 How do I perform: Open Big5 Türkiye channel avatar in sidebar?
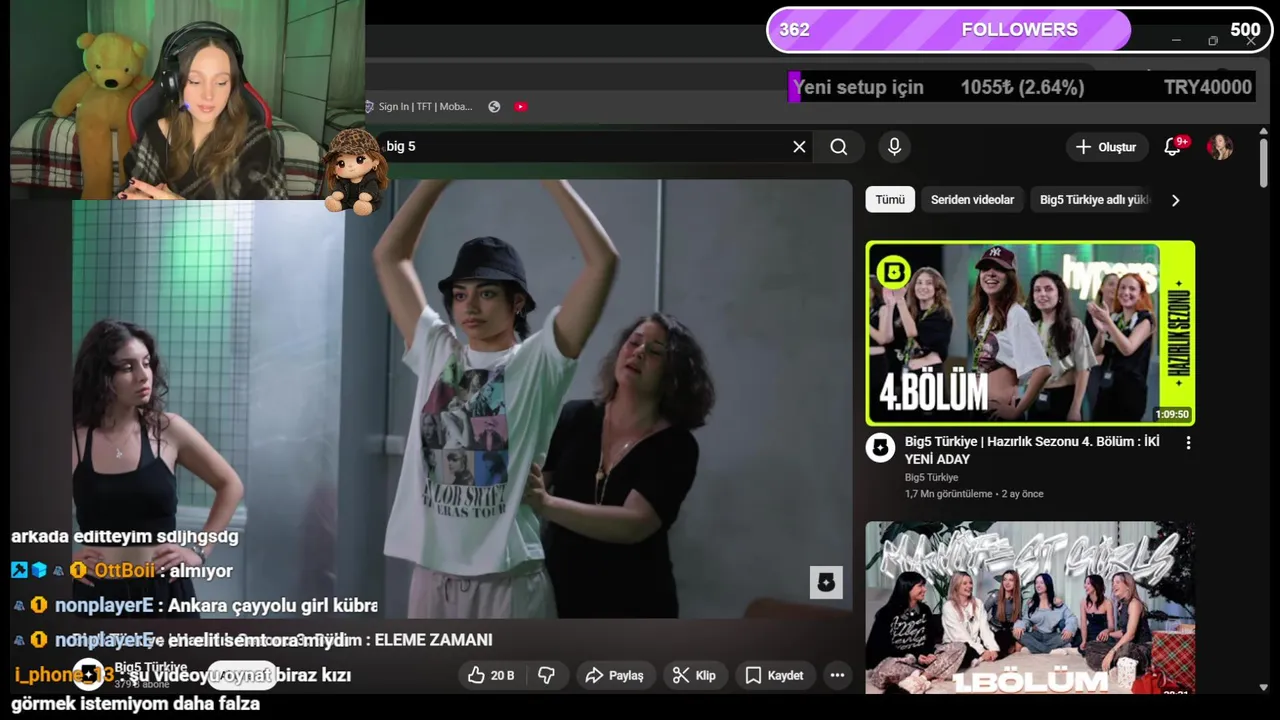(x=880, y=447)
